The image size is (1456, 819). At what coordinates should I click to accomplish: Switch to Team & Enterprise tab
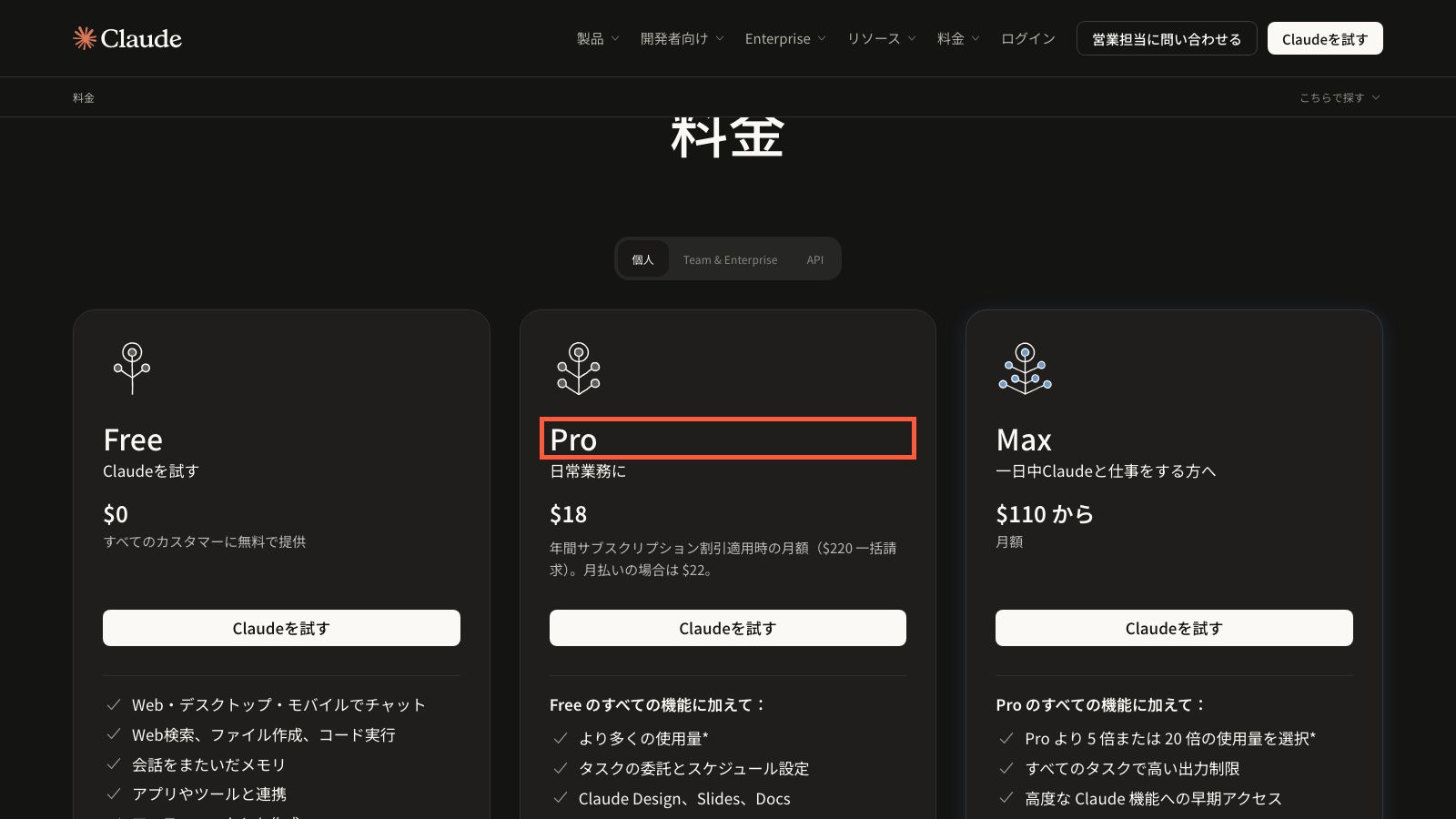(x=731, y=259)
